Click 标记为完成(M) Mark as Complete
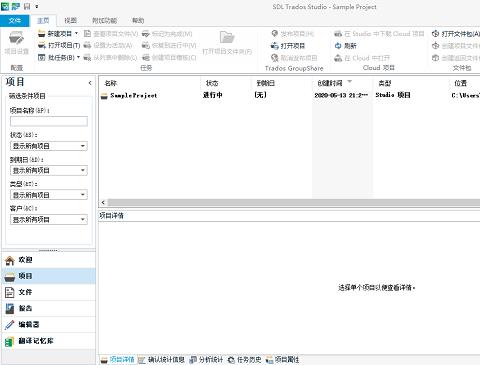This screenshot has width=480, height=365. pyautogui.click(x=167, y=34)
